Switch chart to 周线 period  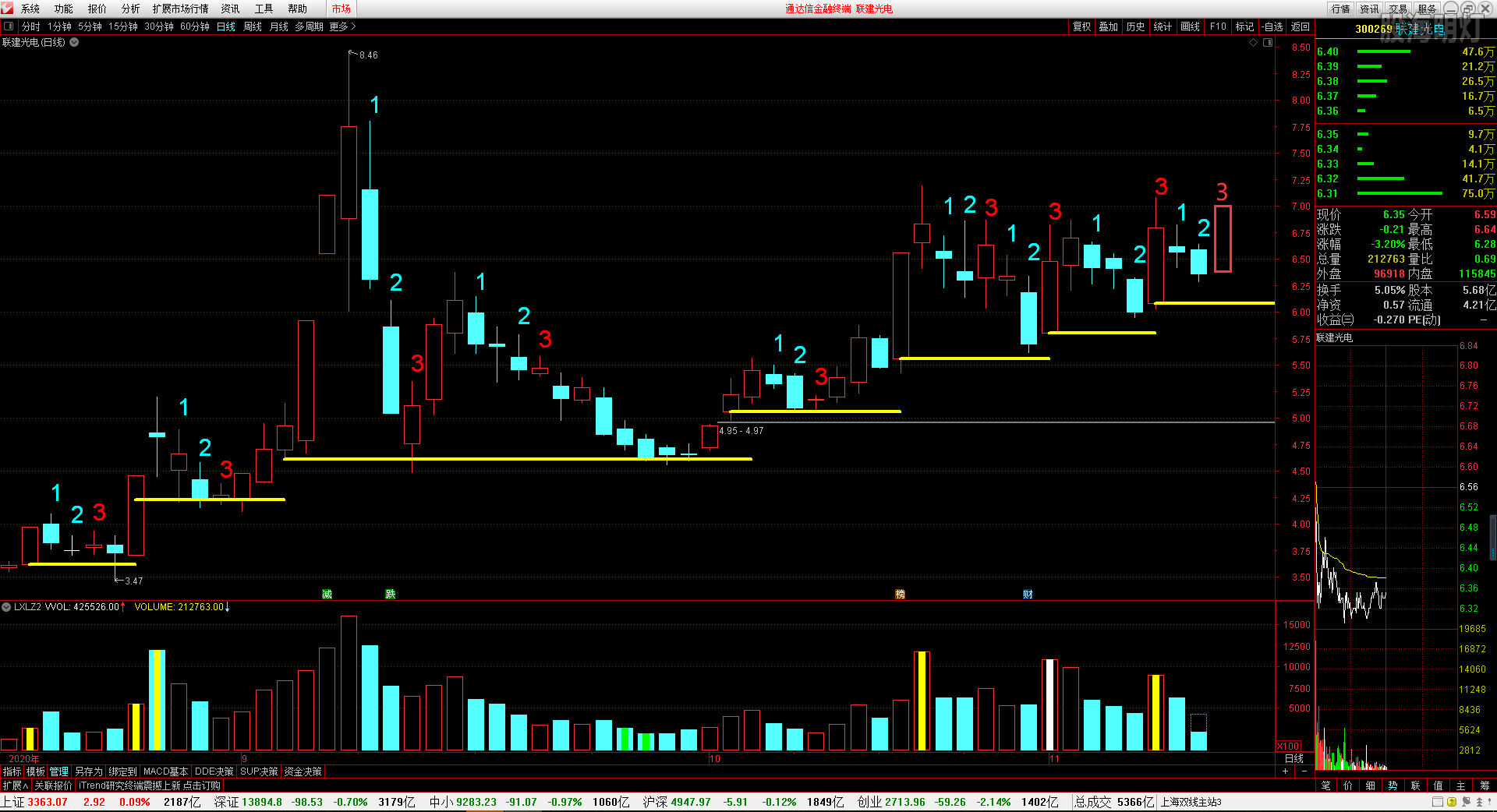pos(253,26)
